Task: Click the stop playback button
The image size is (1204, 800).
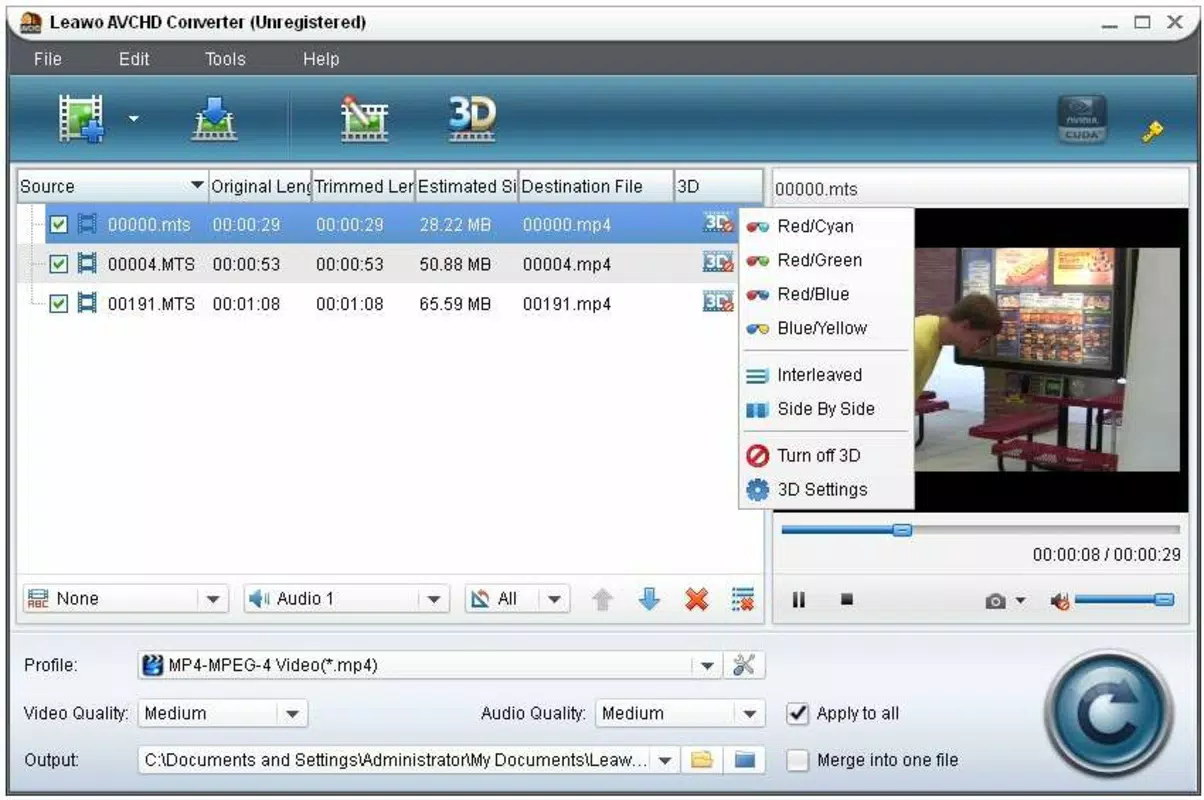Action: point(847,600)
